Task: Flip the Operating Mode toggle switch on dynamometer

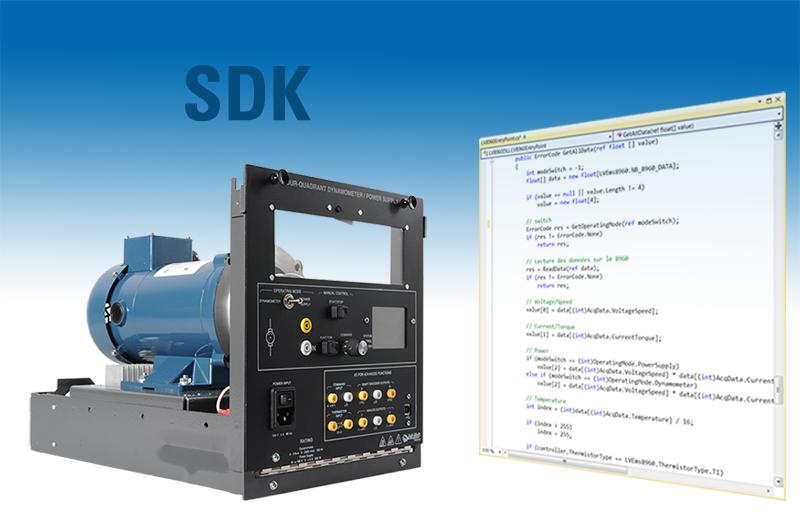Action: pyautogui.click(x=291, y=302)
